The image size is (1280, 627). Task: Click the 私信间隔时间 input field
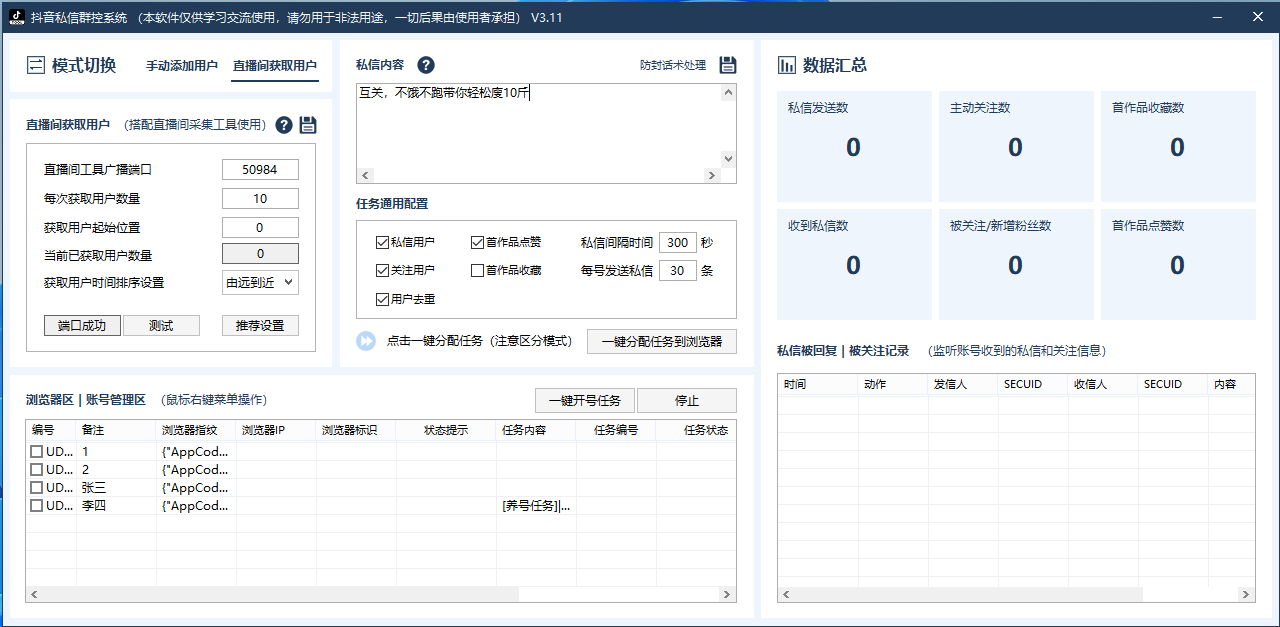pos(678,242)
